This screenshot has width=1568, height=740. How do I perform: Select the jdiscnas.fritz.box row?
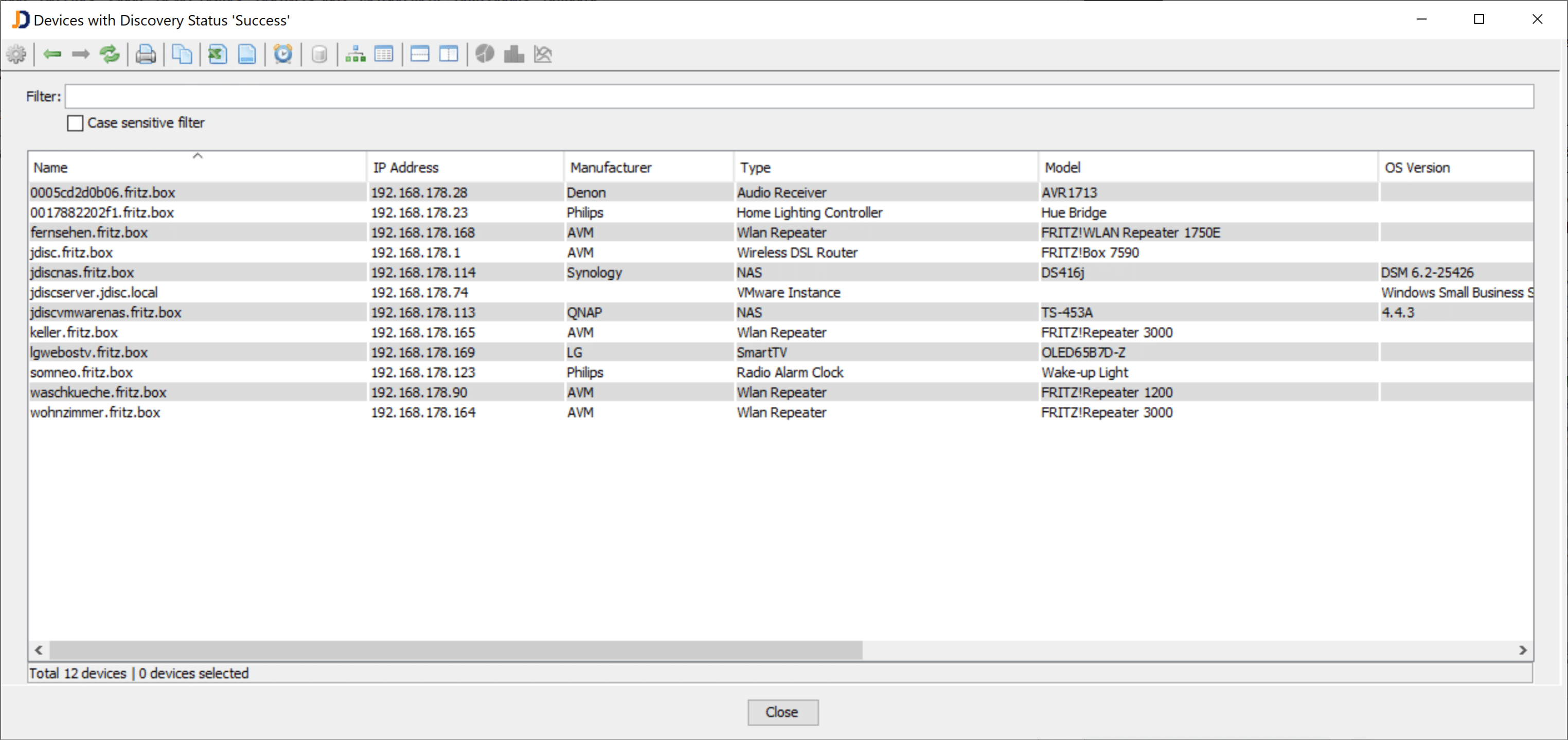(243, 272)
